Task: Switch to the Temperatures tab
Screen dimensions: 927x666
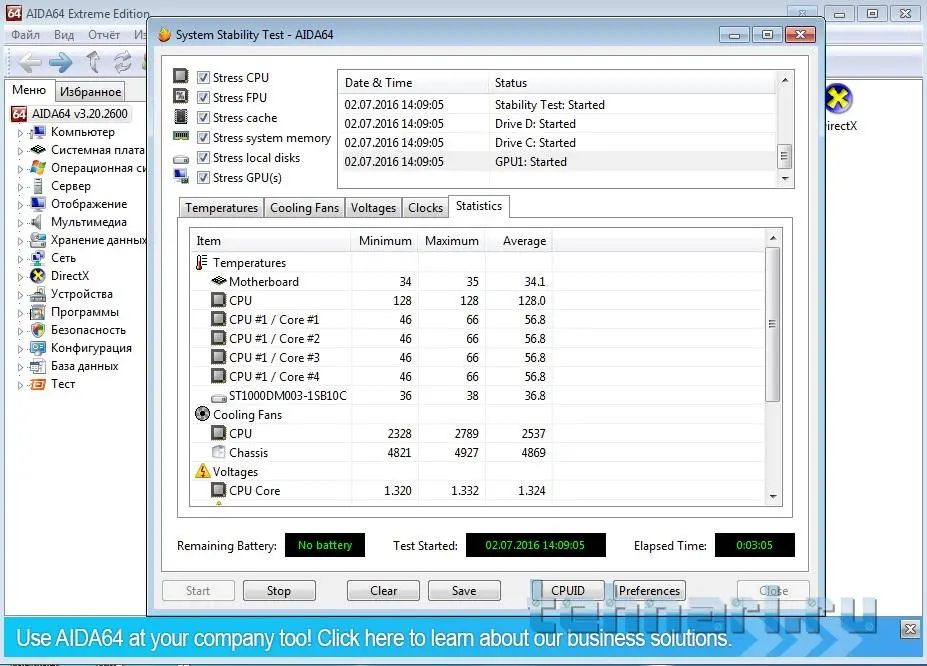Action: coord(221,208)
